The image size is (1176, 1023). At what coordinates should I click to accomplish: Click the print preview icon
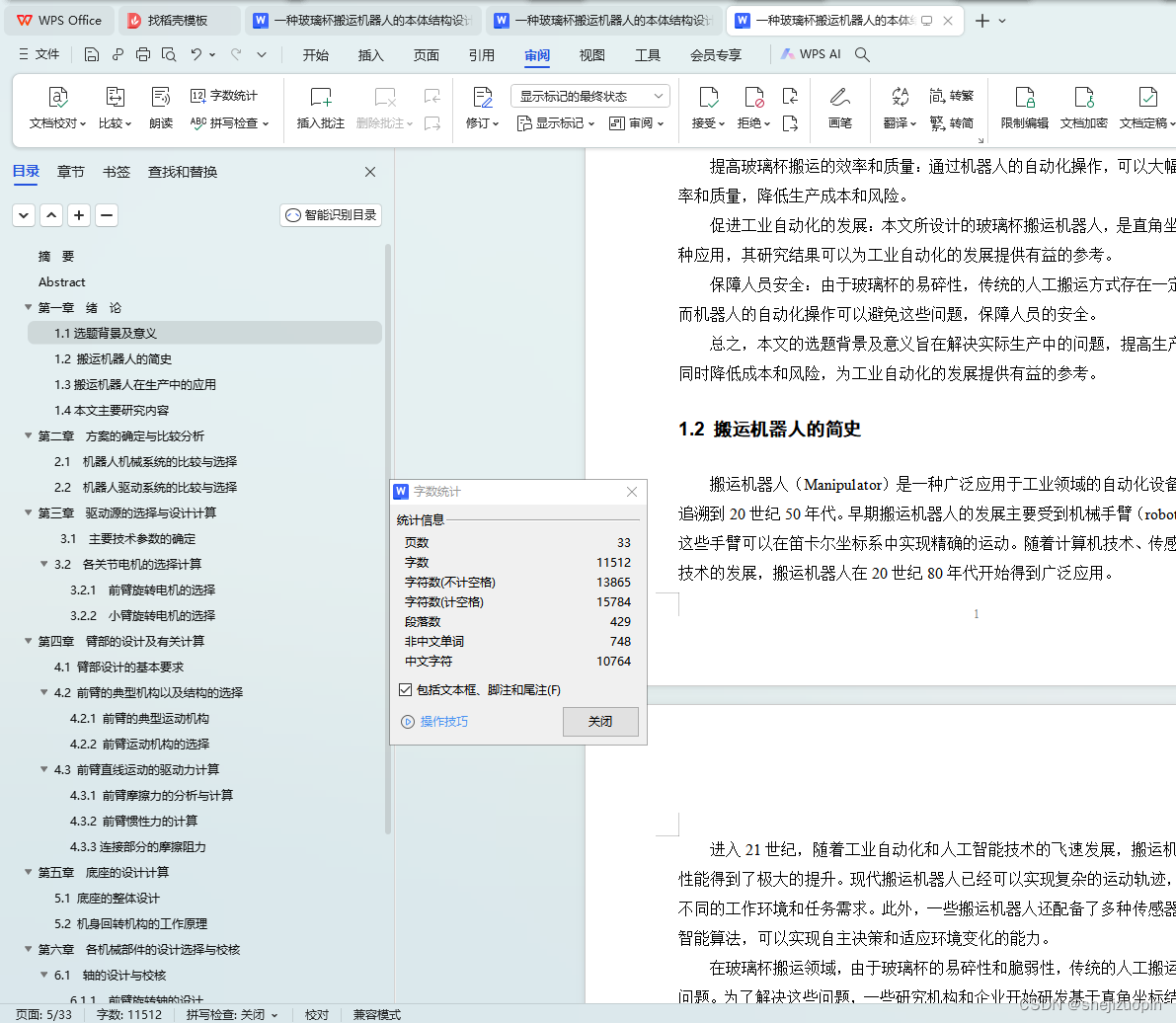[169, 54]
